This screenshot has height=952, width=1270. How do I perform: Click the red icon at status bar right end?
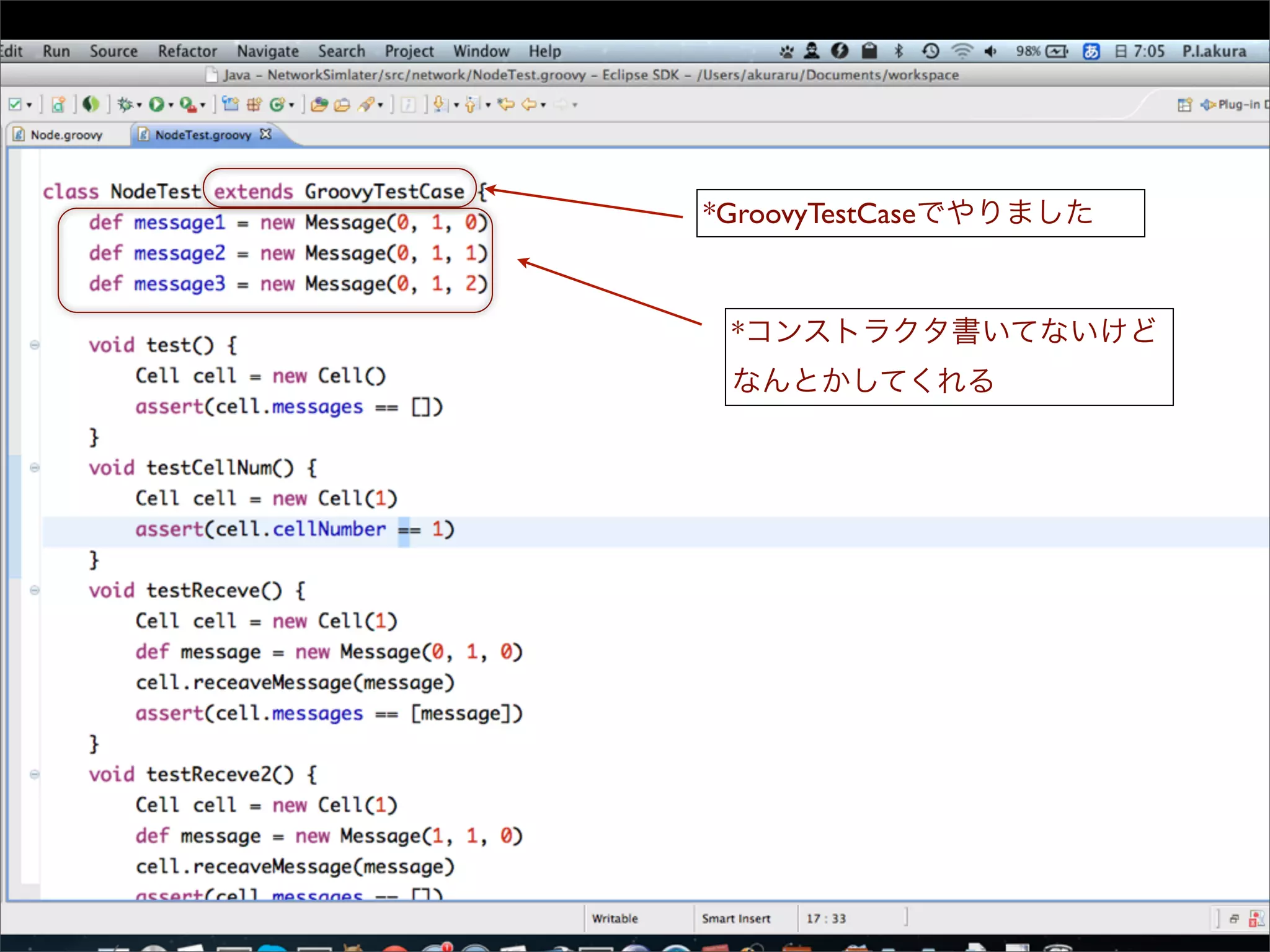tap(1256, 918)
